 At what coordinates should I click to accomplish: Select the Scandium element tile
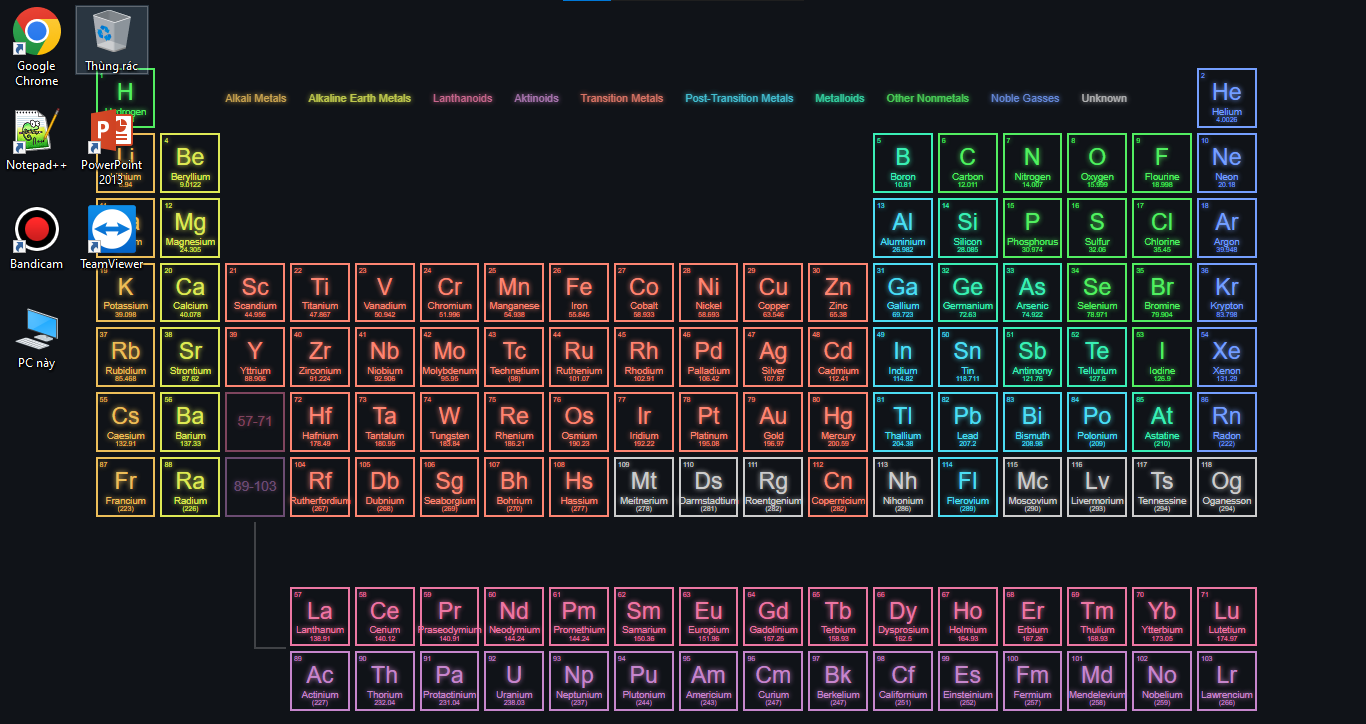pyautogui.click(x=255, y=292)
